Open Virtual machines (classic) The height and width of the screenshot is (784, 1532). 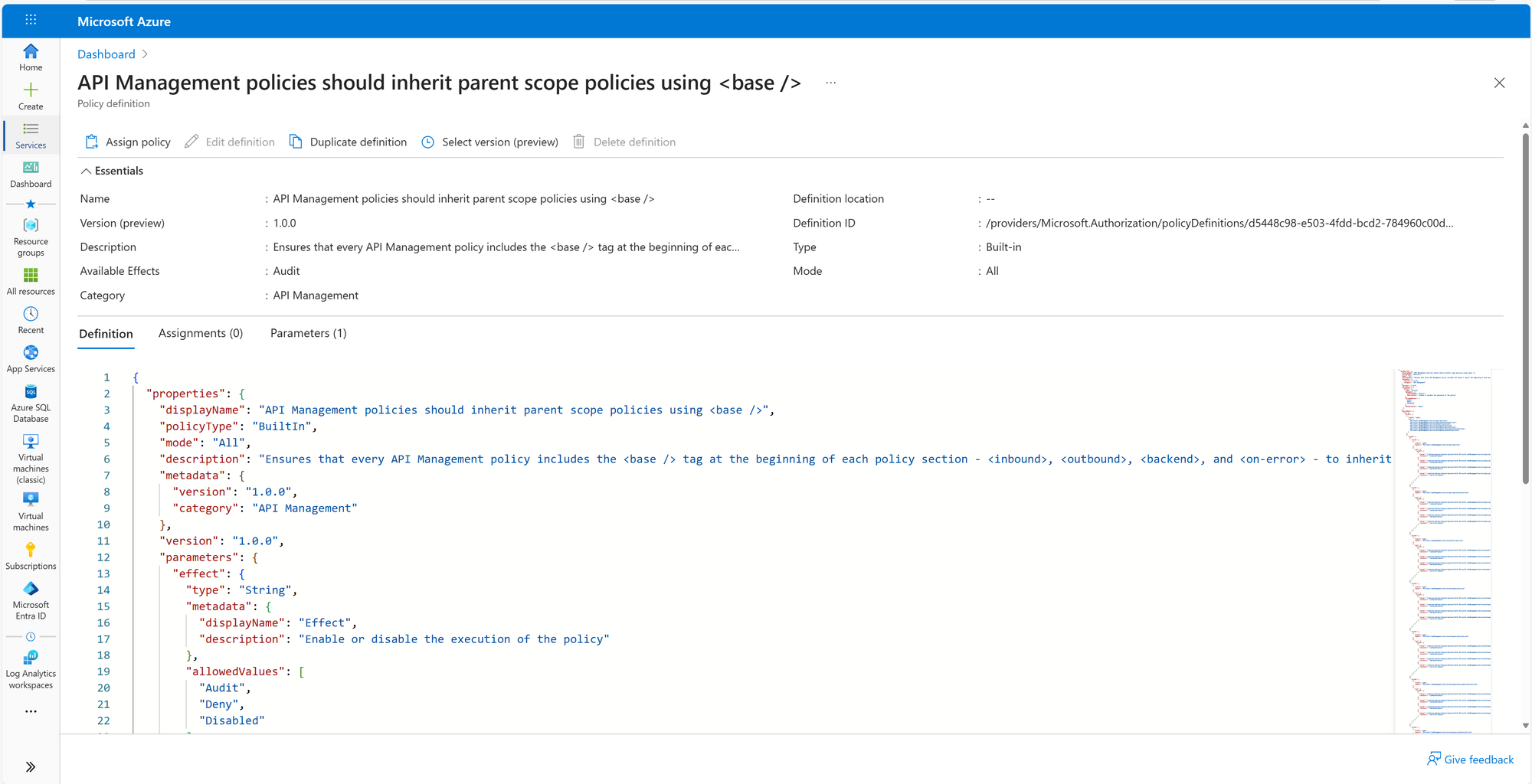tap(31, 459)
